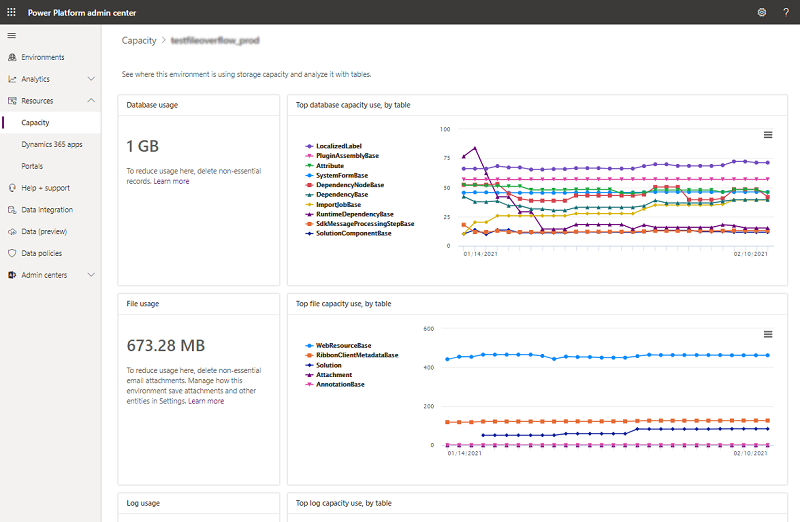Expand the Analytics menu chevron
Screen dimensions: 800x522
tap(91, 79)
